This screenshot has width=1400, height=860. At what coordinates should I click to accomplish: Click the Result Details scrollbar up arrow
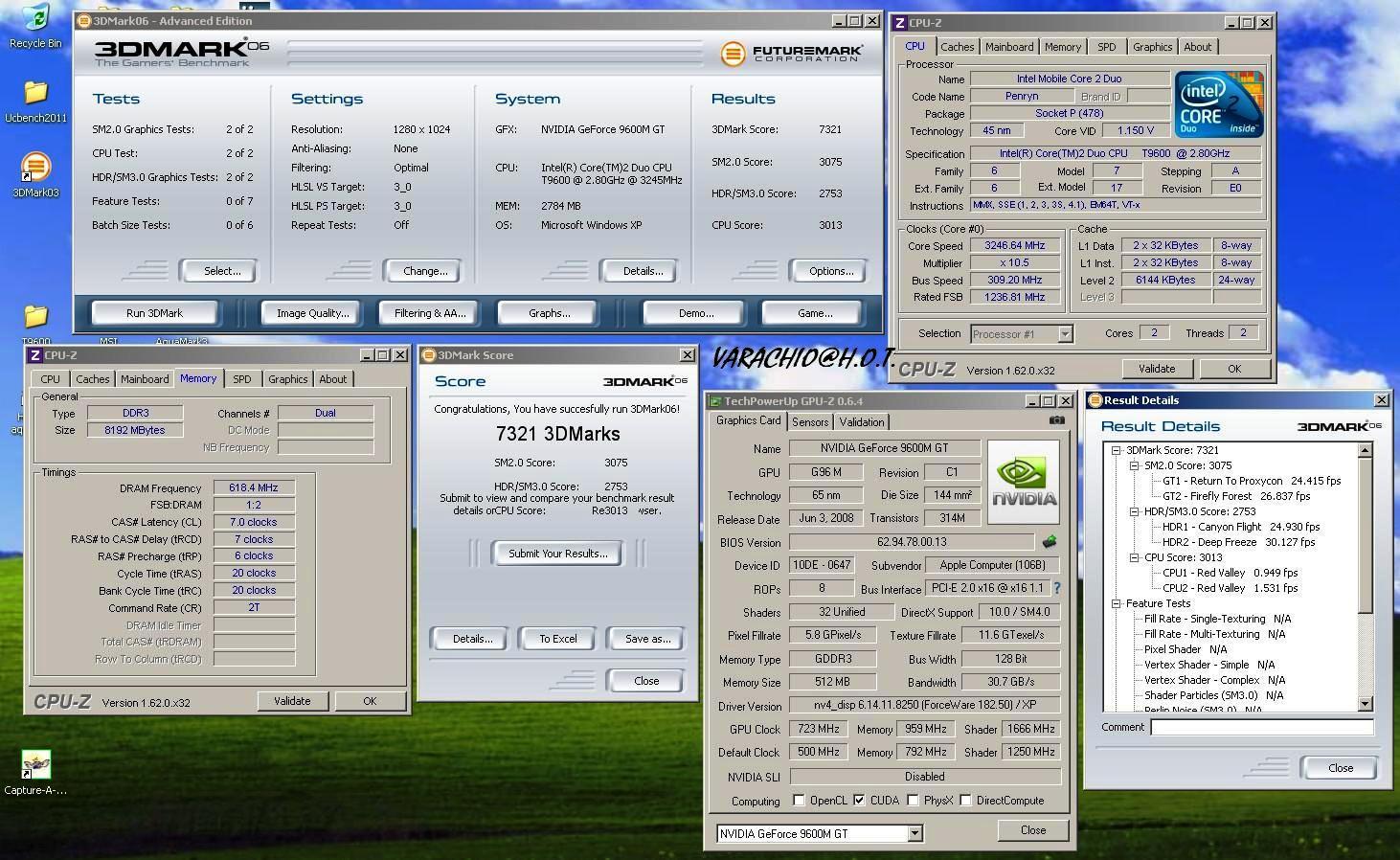pos(1366,450)
